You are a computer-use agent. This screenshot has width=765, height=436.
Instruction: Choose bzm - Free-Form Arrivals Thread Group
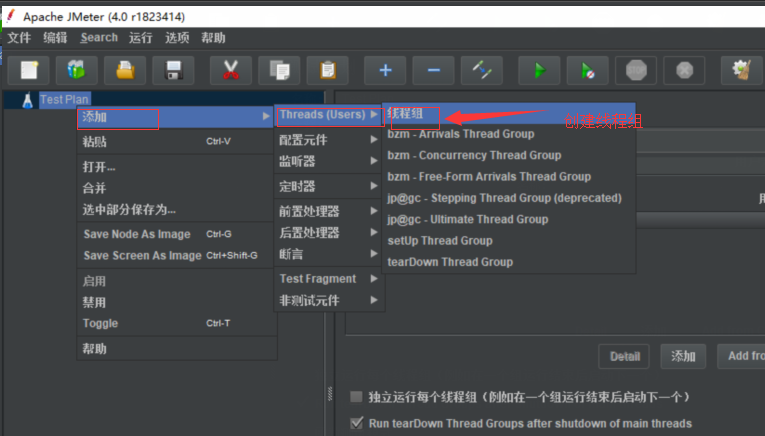tap(509, 177)
